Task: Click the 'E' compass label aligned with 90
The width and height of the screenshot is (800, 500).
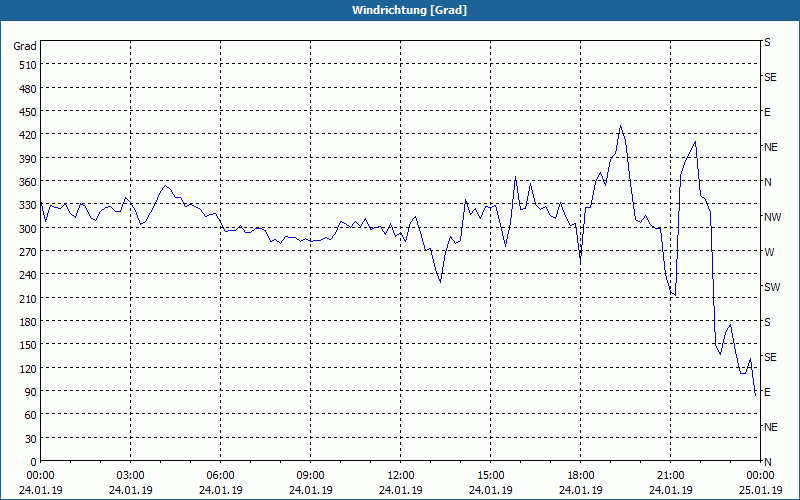Action: (767, 392)
